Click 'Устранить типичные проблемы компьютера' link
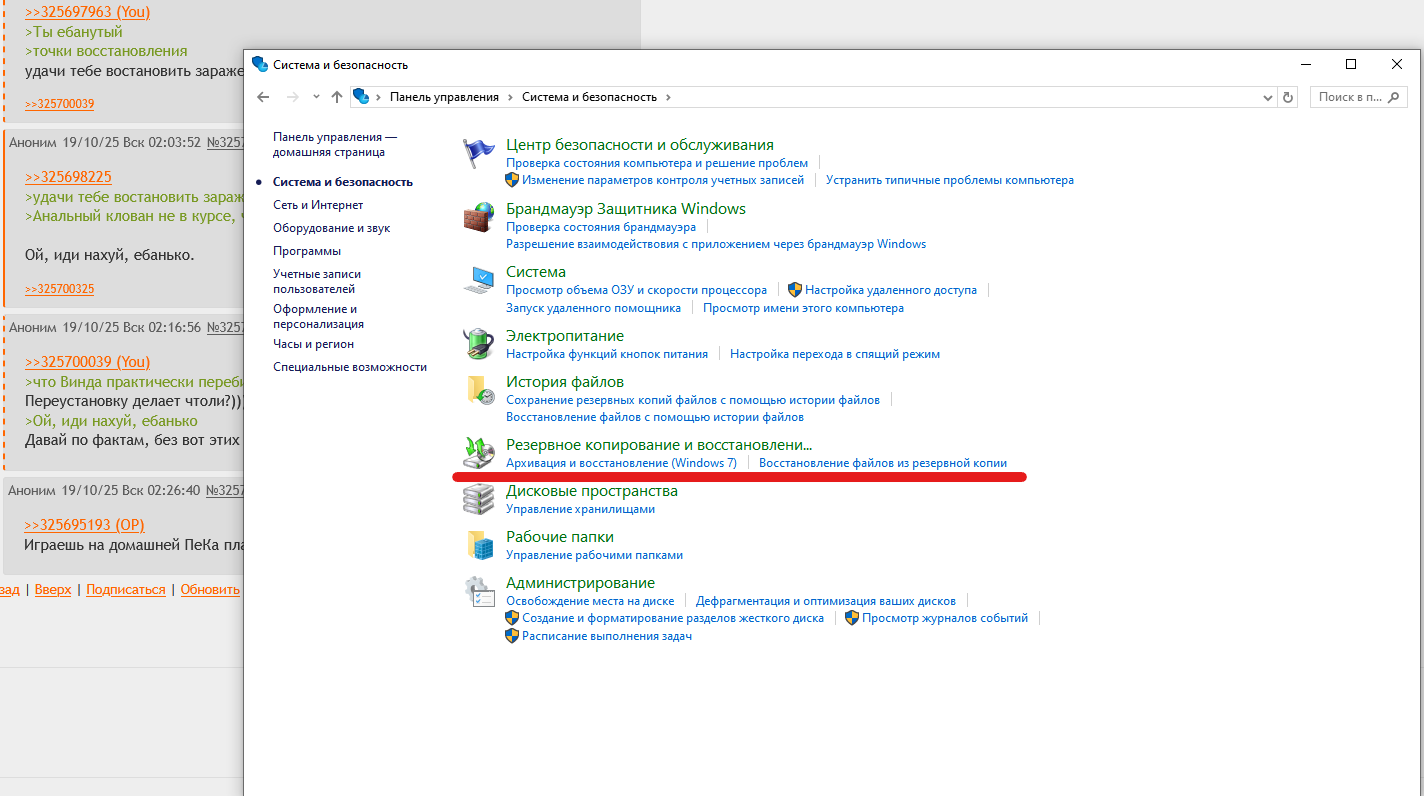The image size is (1424, 796). [x=950, y=180]
